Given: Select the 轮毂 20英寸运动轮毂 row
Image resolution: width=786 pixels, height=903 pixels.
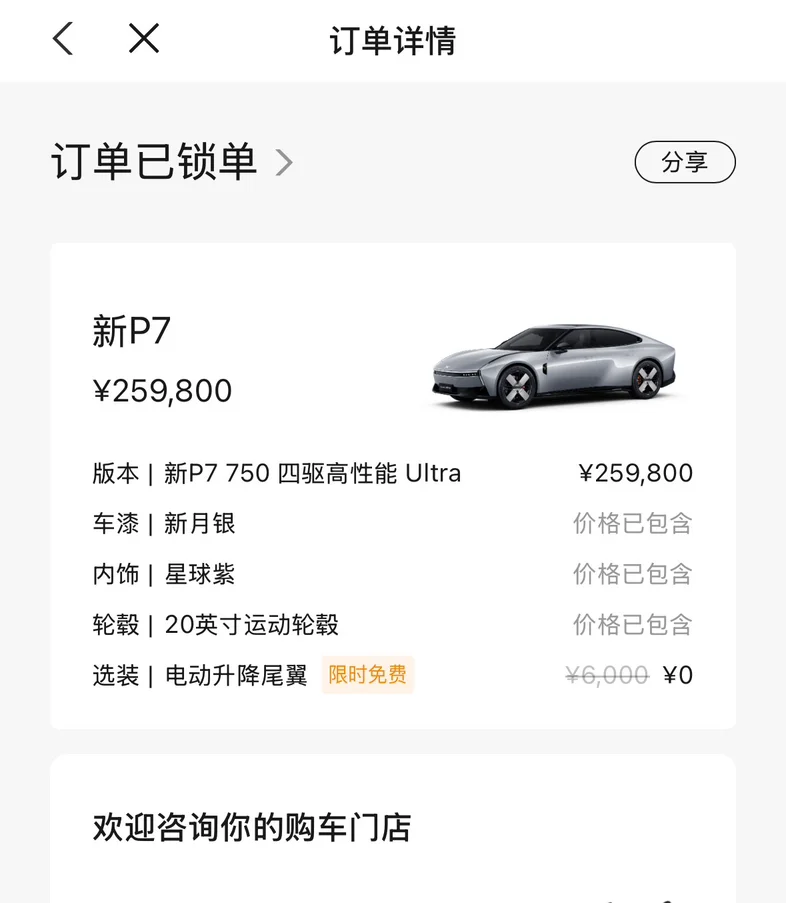Looking at the screenshot, I should coord(392,625).
